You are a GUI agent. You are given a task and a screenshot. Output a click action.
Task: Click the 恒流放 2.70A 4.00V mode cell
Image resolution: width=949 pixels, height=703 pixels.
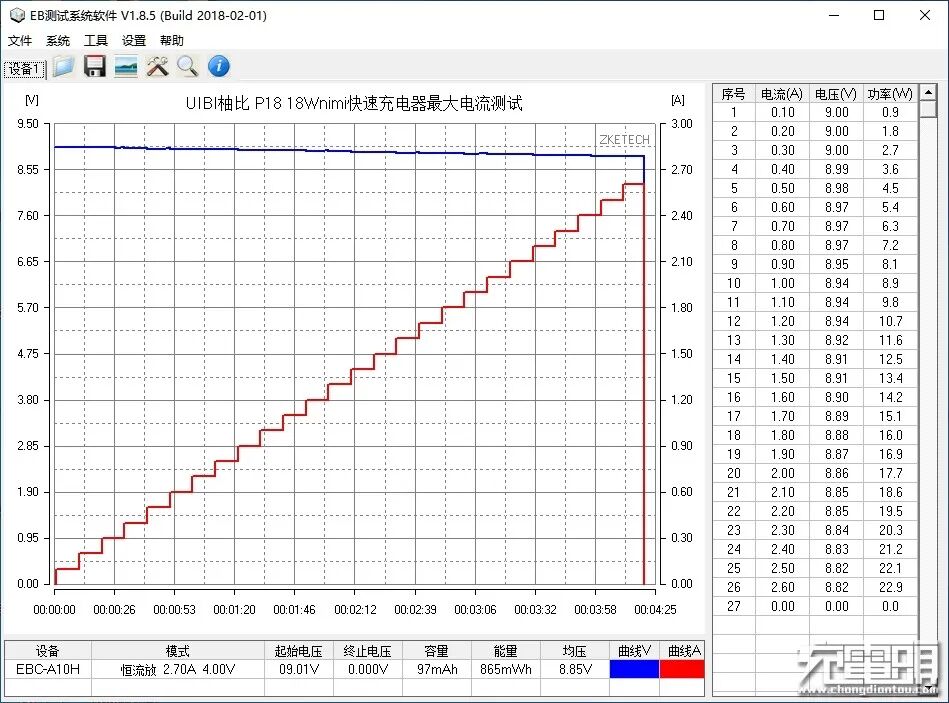point(178,670)
